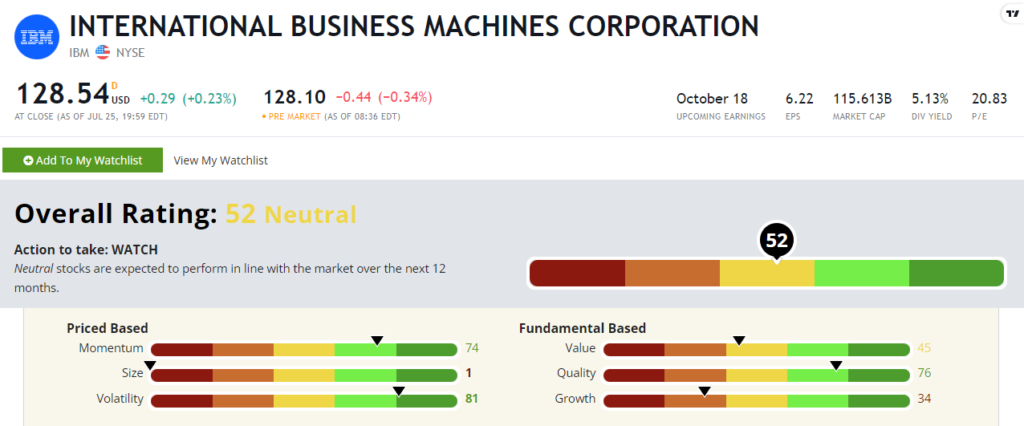Click the NYSE exchange label
The width and height of the screenshot is (1024, 426).
pos(129,53)
